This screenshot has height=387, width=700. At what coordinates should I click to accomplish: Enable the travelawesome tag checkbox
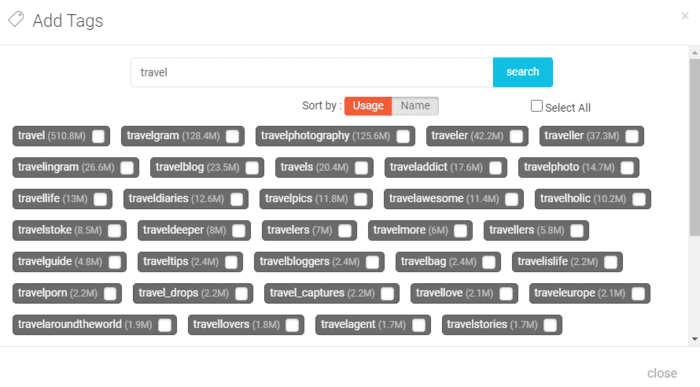512,199
